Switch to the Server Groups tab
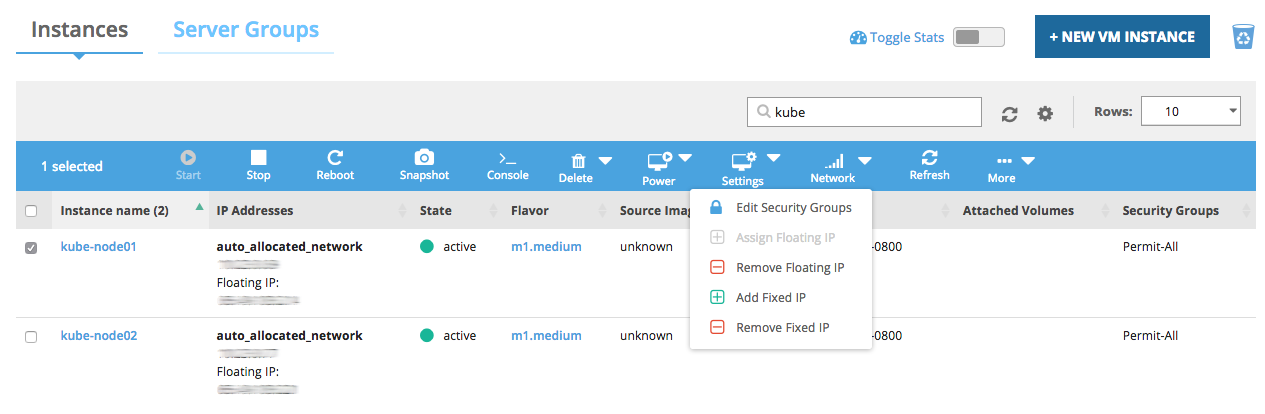The image size is (1265, 414). coord(246,30)
